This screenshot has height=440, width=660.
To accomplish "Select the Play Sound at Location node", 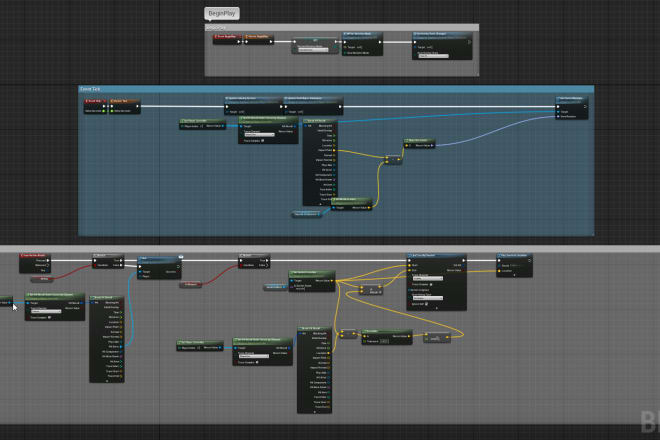I will 514,265.
